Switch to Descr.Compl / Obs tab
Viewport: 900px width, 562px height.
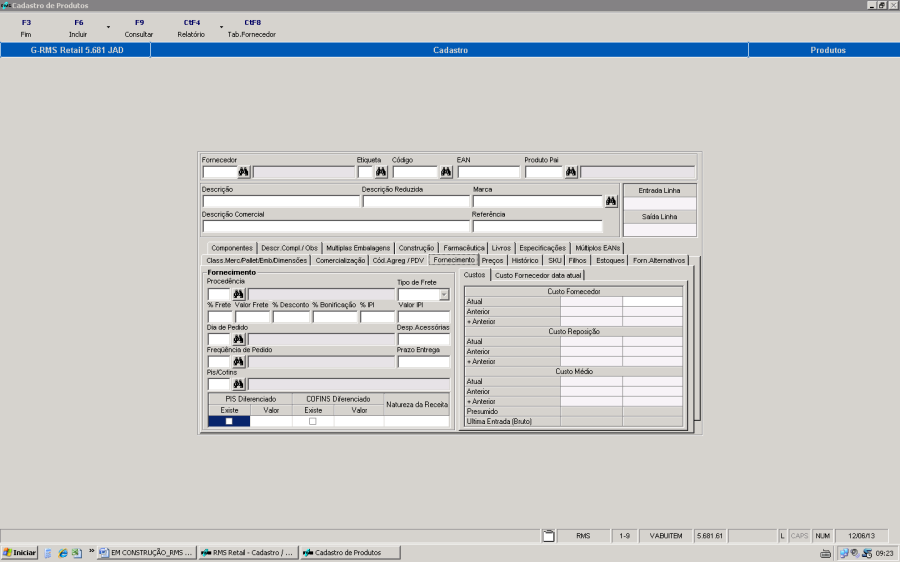pyautogui.click(x=289, y=248)
